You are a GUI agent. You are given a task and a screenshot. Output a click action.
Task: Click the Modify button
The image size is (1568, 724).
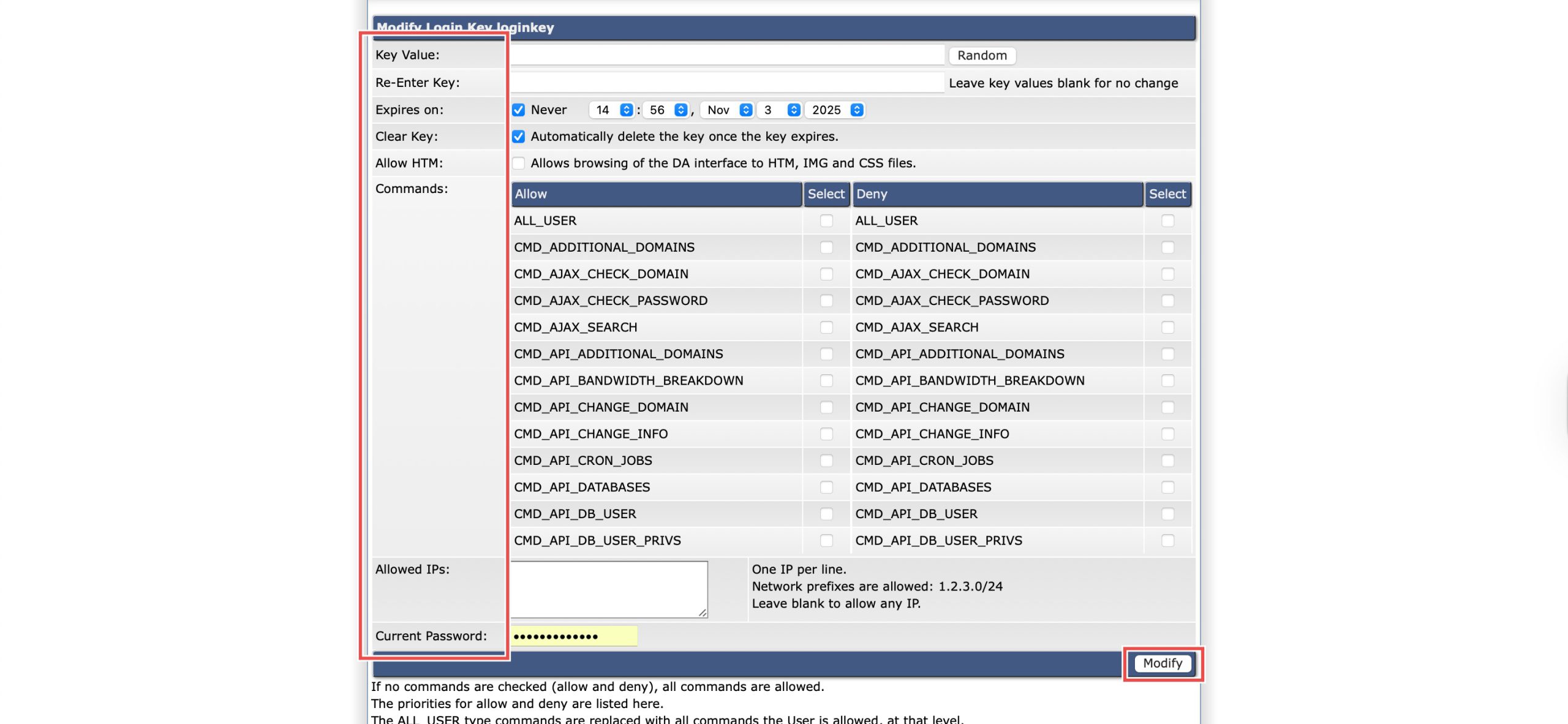(1162, 663)
